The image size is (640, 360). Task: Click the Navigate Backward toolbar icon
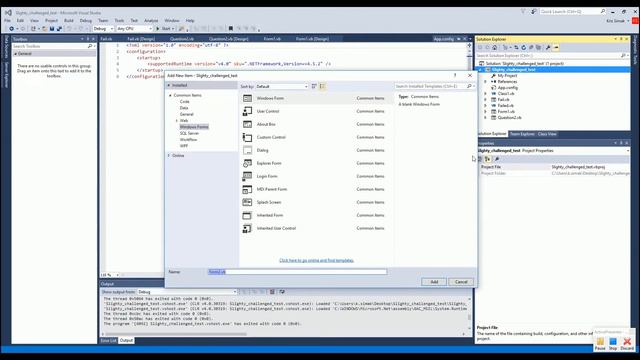pyautogui.click(x=11, y=29)
